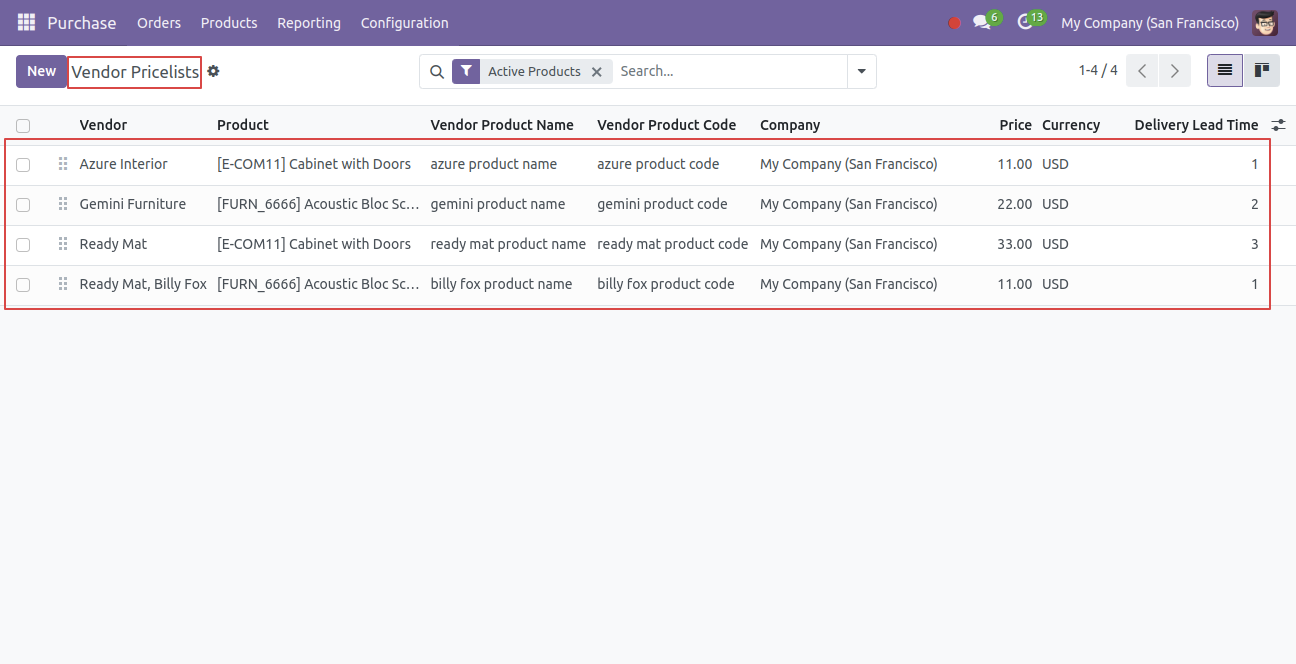Screen dimensions: 1296x664
Task: Click the Cabinet with Doors product in Azure row
Action: click(x=314, y=164)
